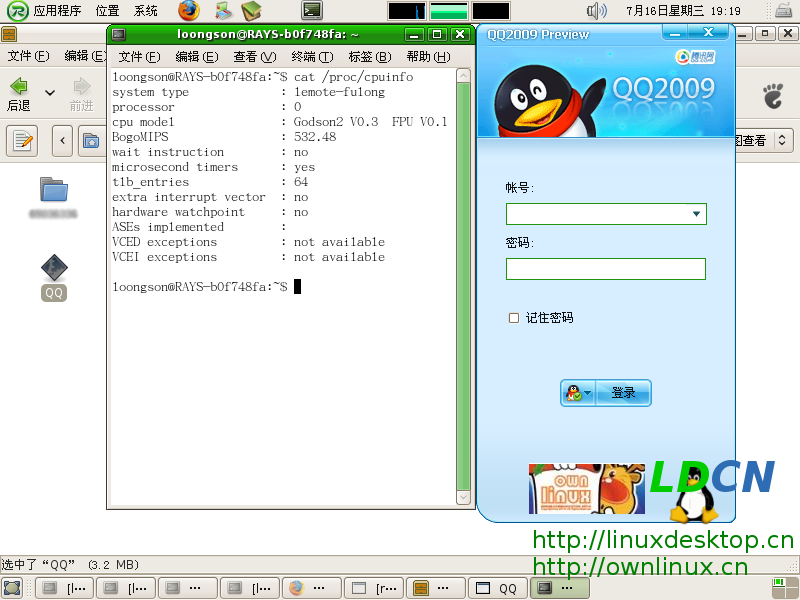Image resolution: width=800 pixels, height=600 pixels.
Task: Click the 后退 back navigation icon
Action: click(19, 89)
